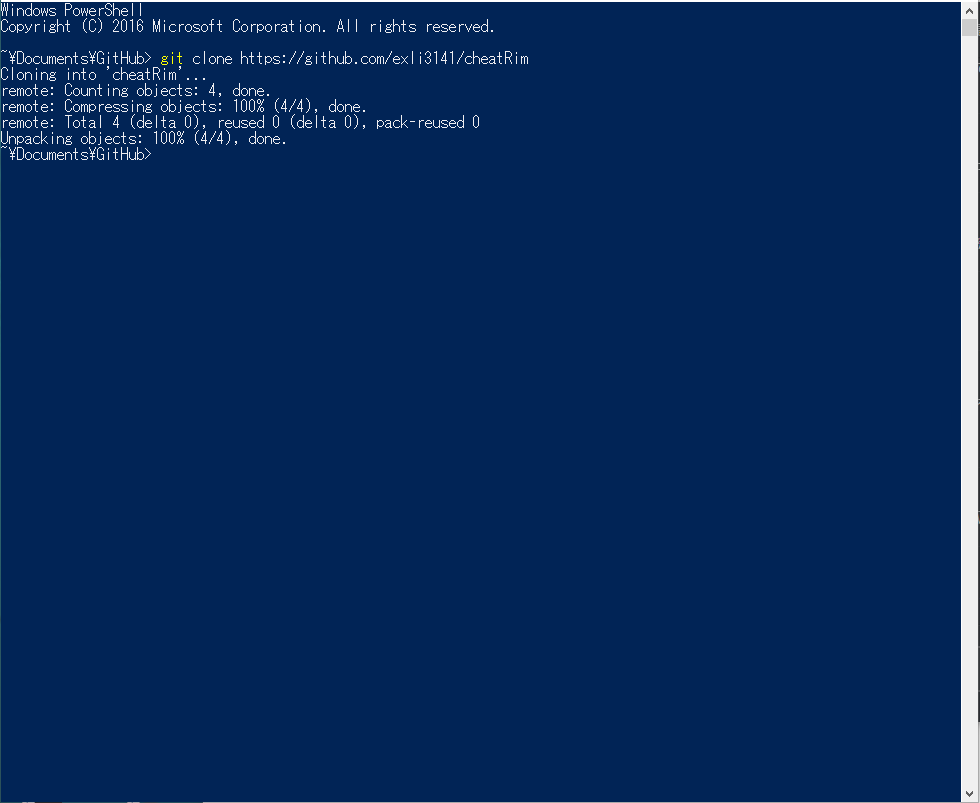Image resolution: width=980 pixels, height=803 pixels.
Task: Click the vertical scrollbar thumb
Action: pyautogui.click(x=970, y=27)
